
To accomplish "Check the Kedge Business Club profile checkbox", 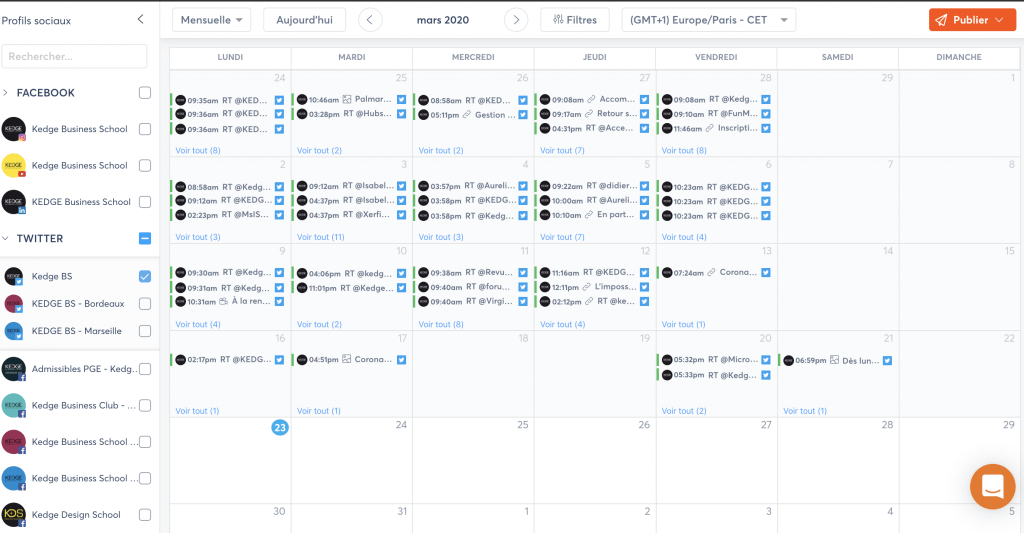I will [145, 406].
